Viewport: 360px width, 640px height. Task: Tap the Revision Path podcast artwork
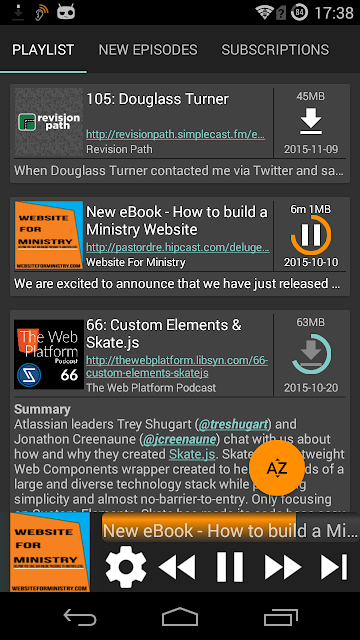coord(49,122)
